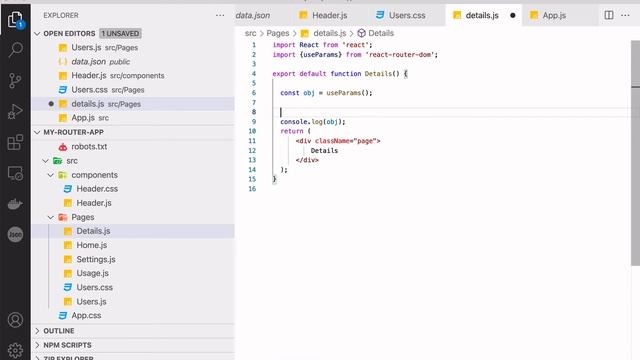Open editor more actions menu

coord(625,15)
